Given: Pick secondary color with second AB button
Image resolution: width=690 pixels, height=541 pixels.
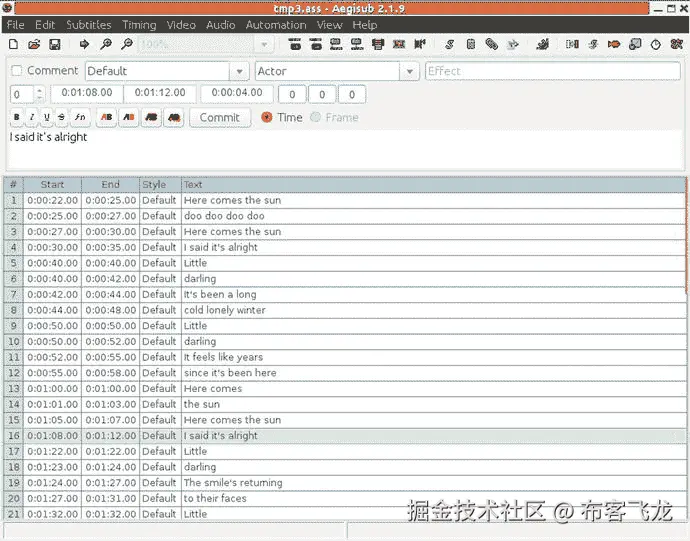Looking at the screenshot, I should pos(128,117).
